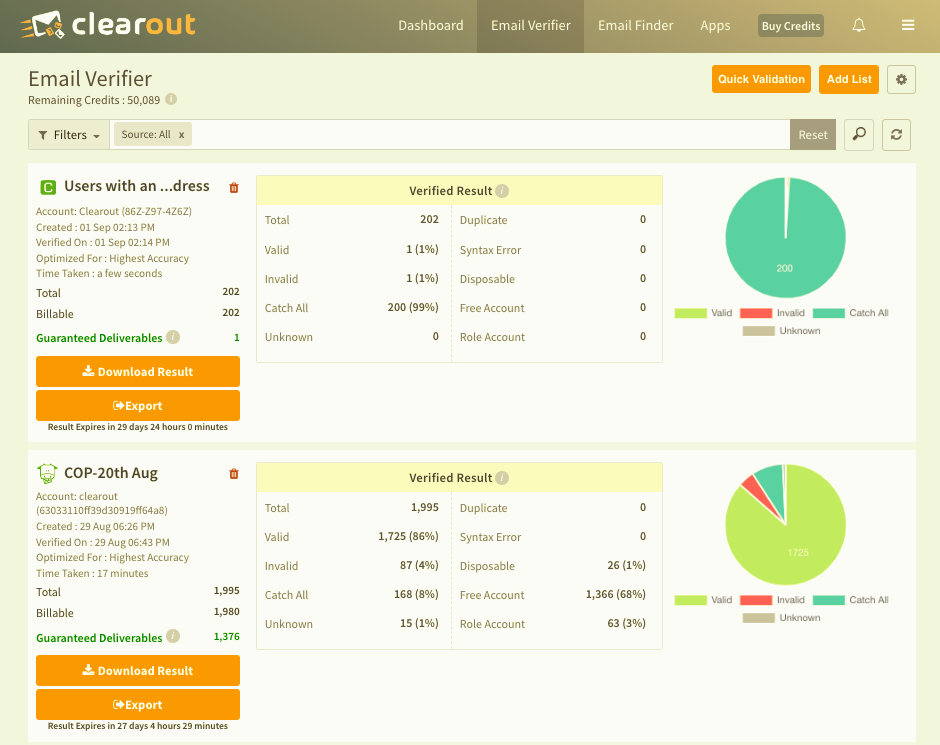Toggle Unknown legend swatch in COP-20th Aug chart

[x=758, y=618]
